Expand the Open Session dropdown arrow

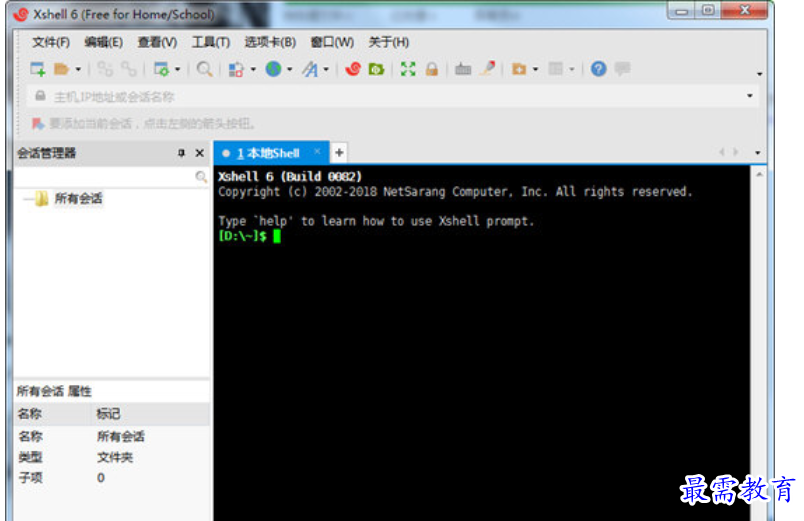pos(78,69)
